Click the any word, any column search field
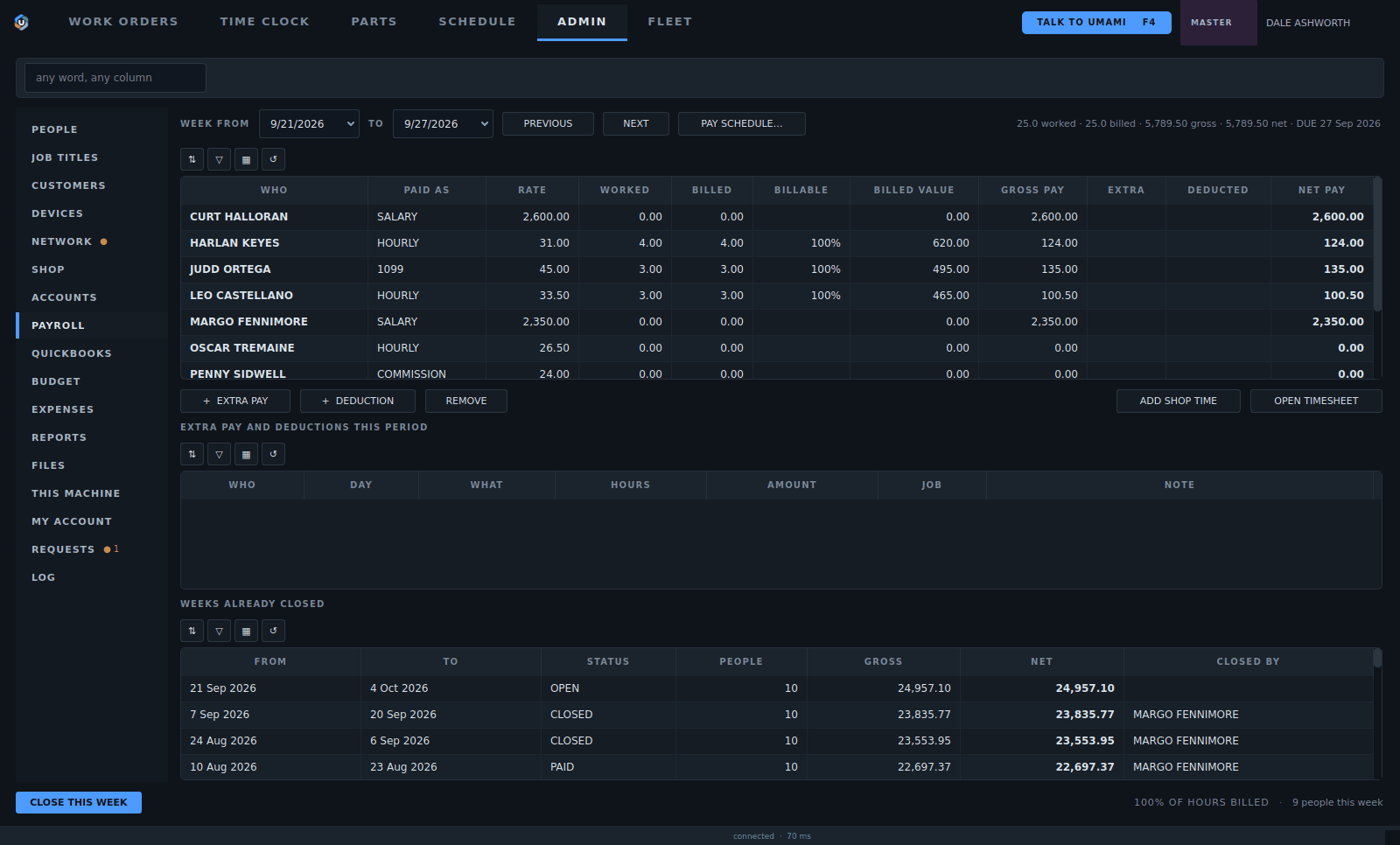Screen dimensions: 1400x845 pos(115,78)
